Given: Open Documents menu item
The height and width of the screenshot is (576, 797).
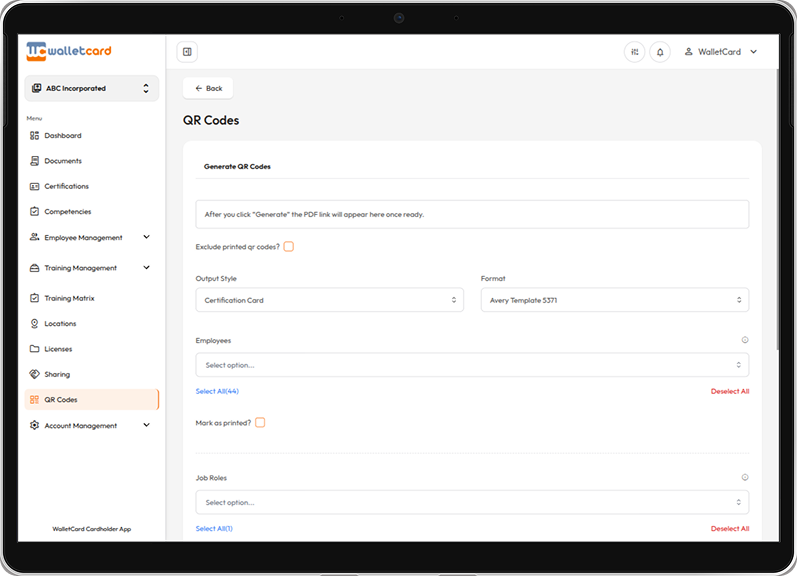Looking at the screenshot, I should (91, 161).
